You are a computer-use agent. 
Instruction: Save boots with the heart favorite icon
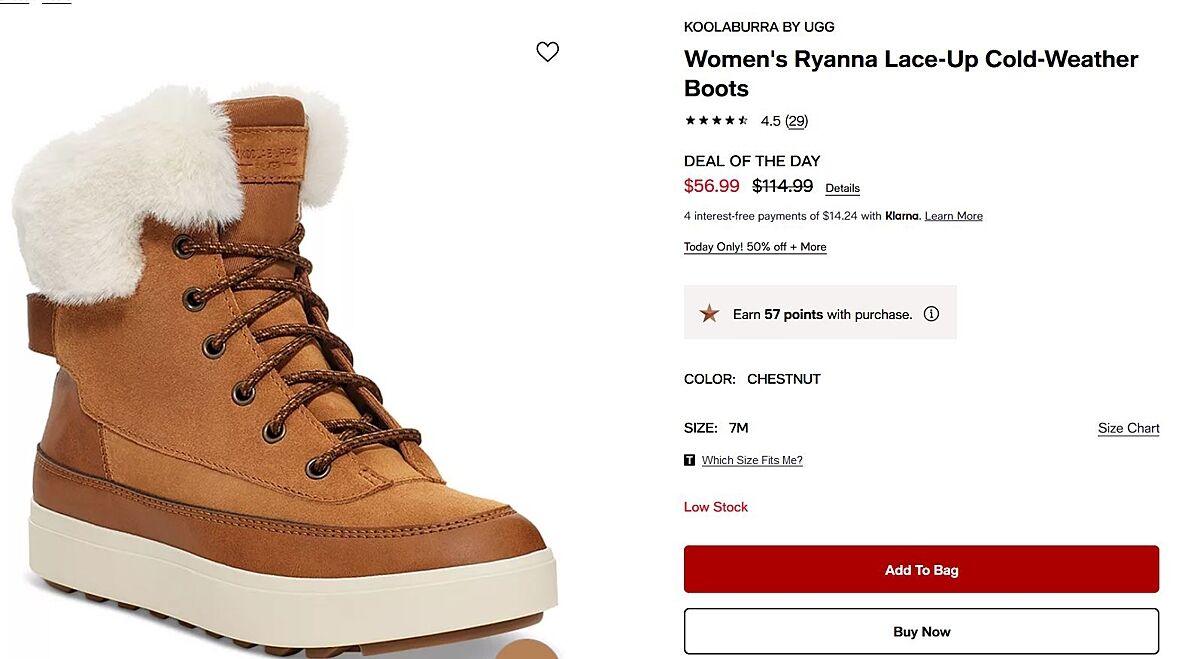click(x=547, y=52)
